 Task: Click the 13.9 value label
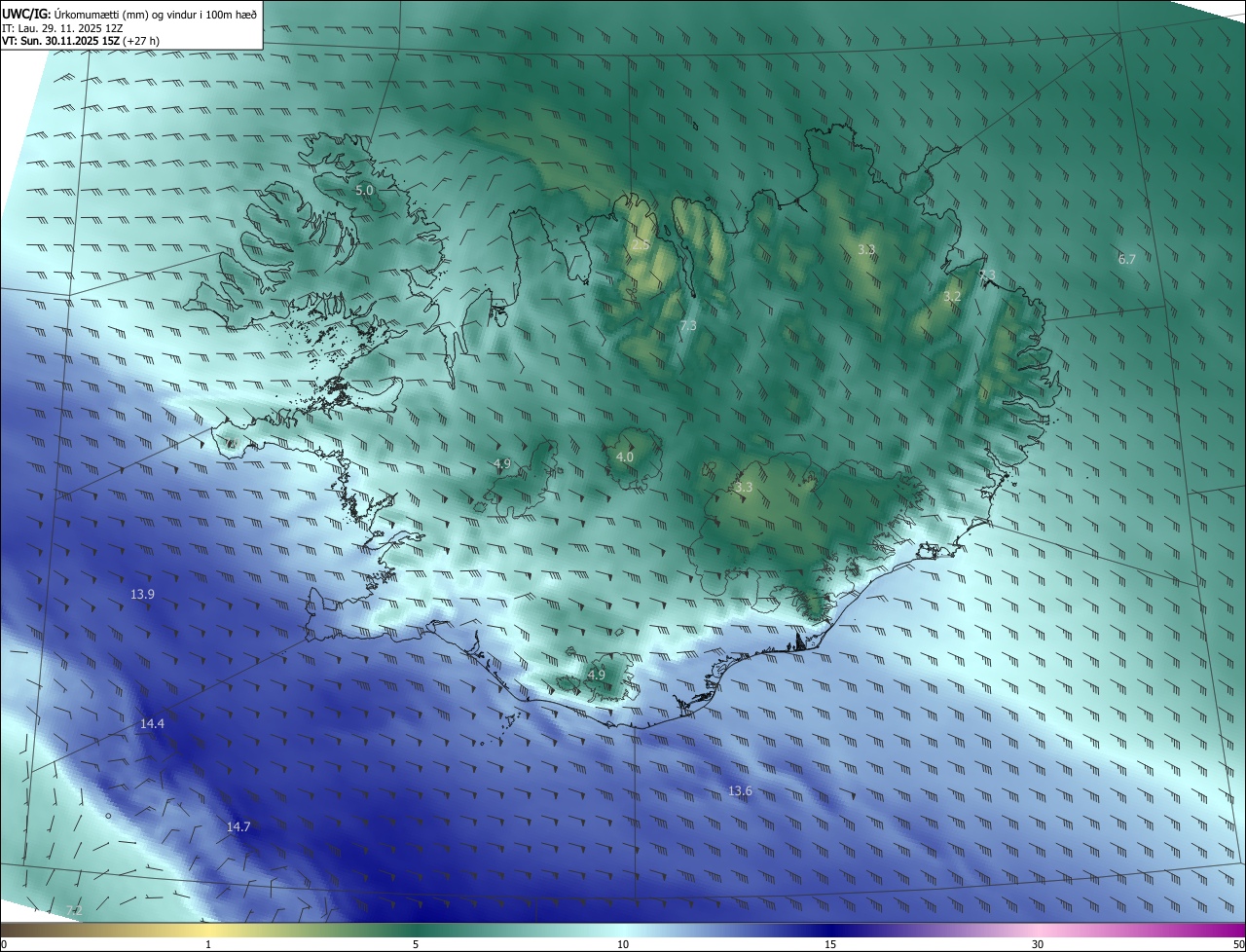coord(142,594)
